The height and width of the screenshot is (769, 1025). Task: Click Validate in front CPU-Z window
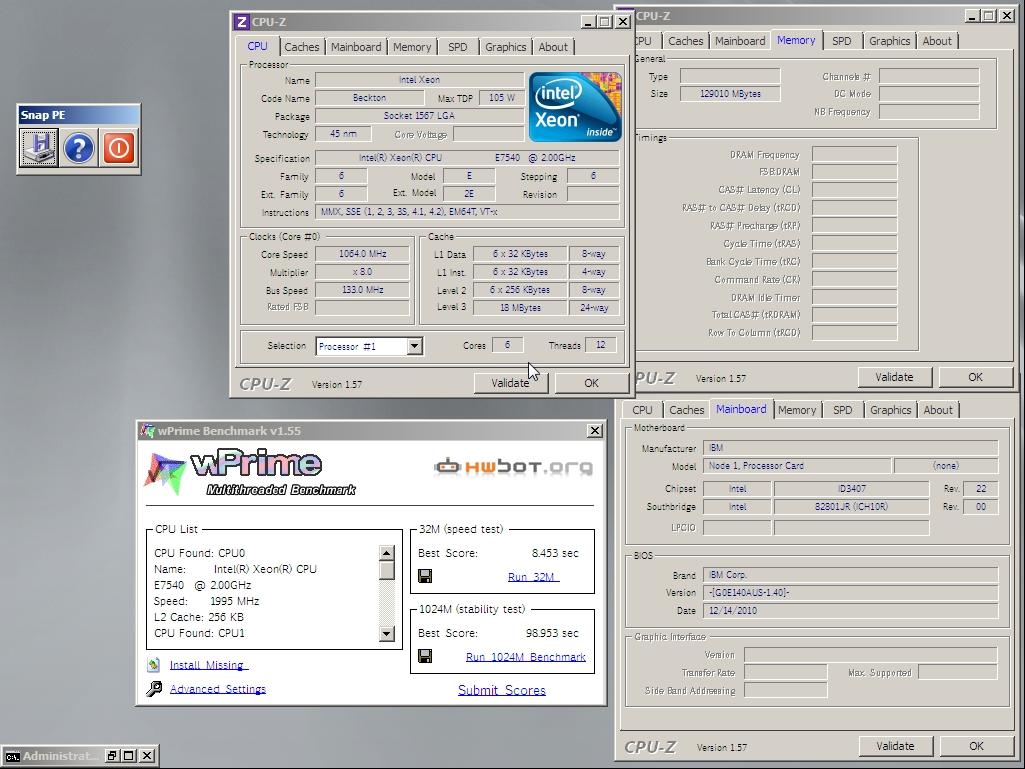[511, 383]
